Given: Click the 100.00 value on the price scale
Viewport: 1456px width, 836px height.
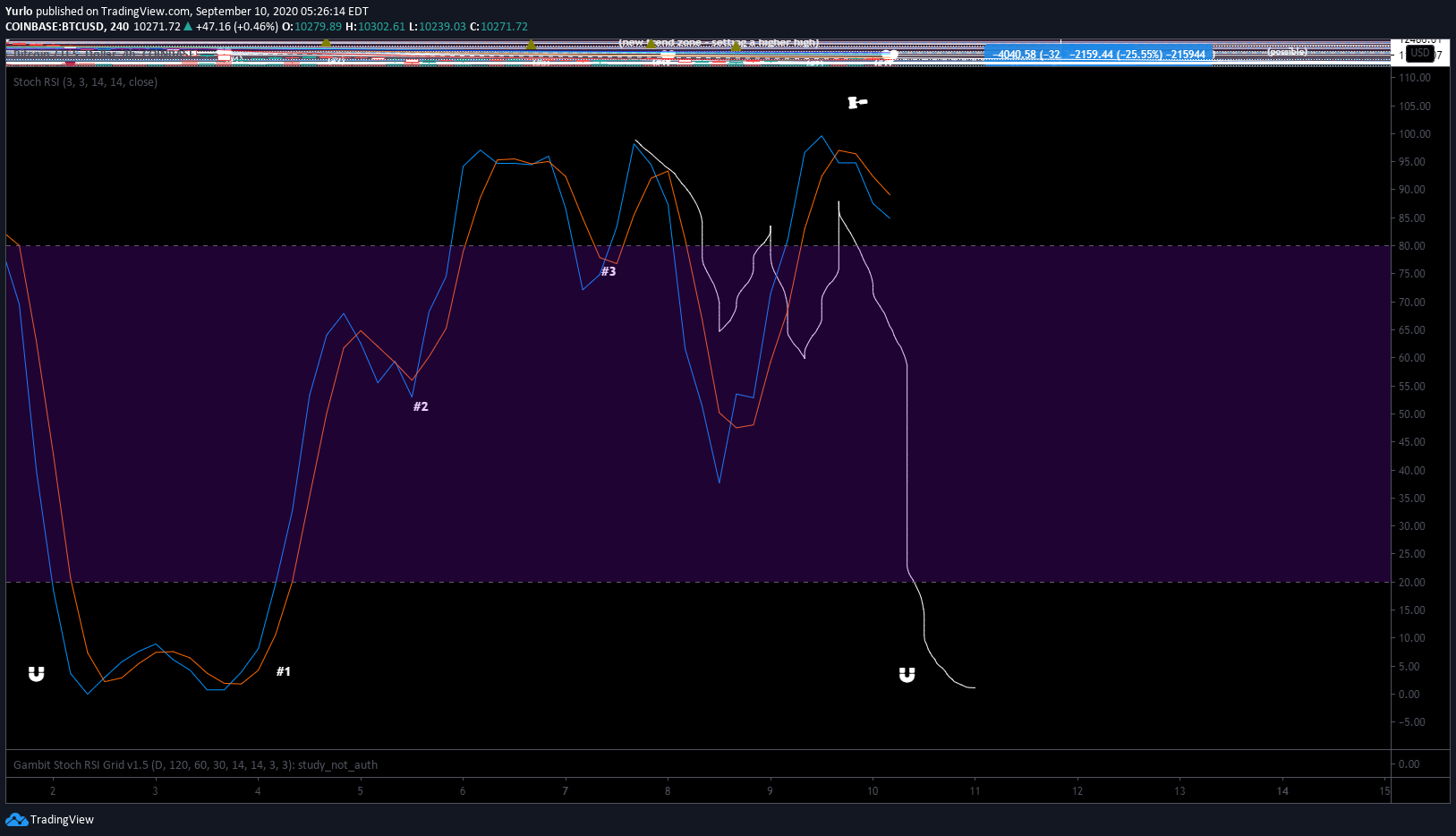Looking at the screenshot, I should pyautogui.click(x=1415, y=134).
